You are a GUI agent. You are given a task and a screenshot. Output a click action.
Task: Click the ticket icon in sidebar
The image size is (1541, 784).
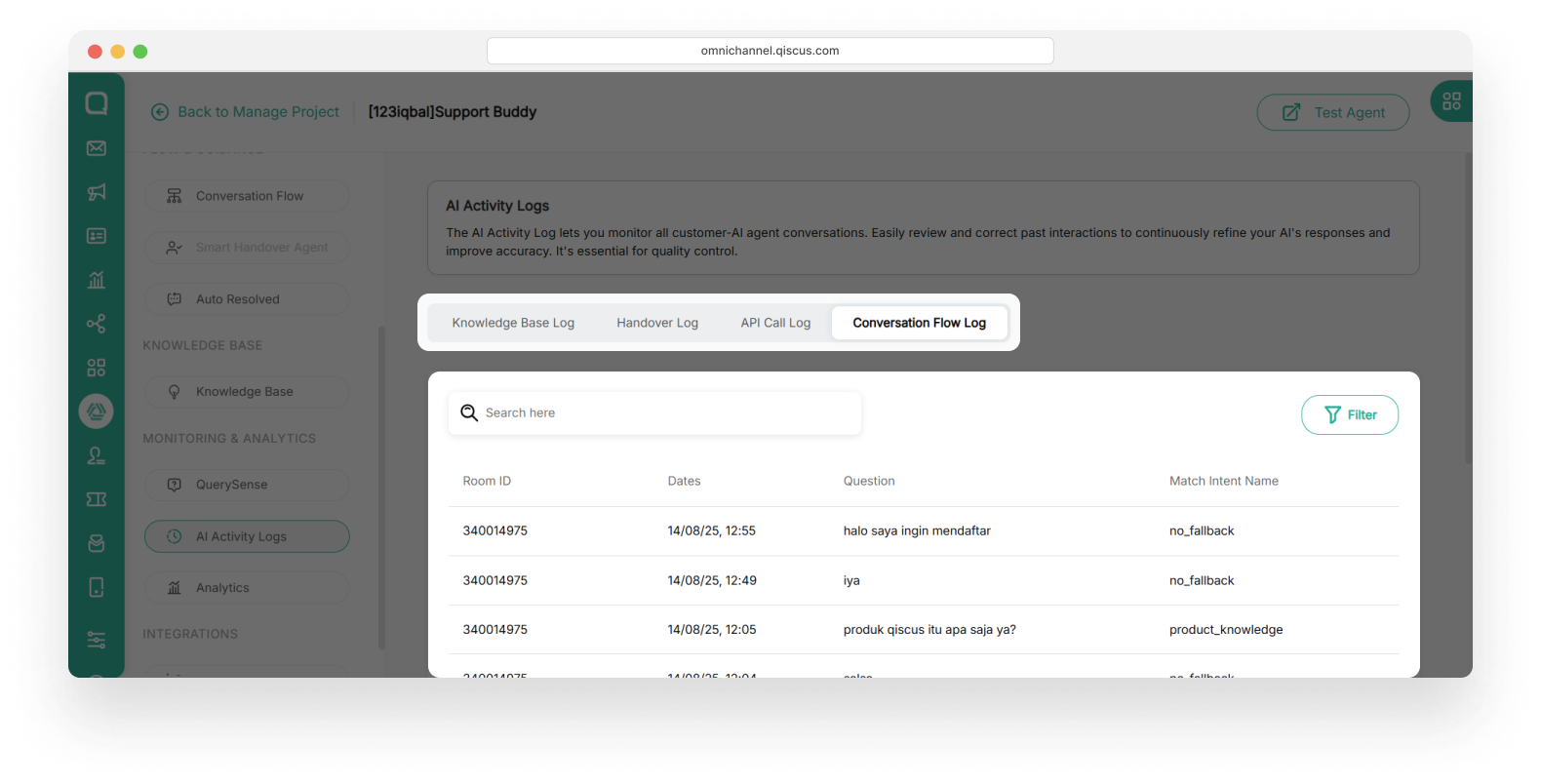pos(97,499)
